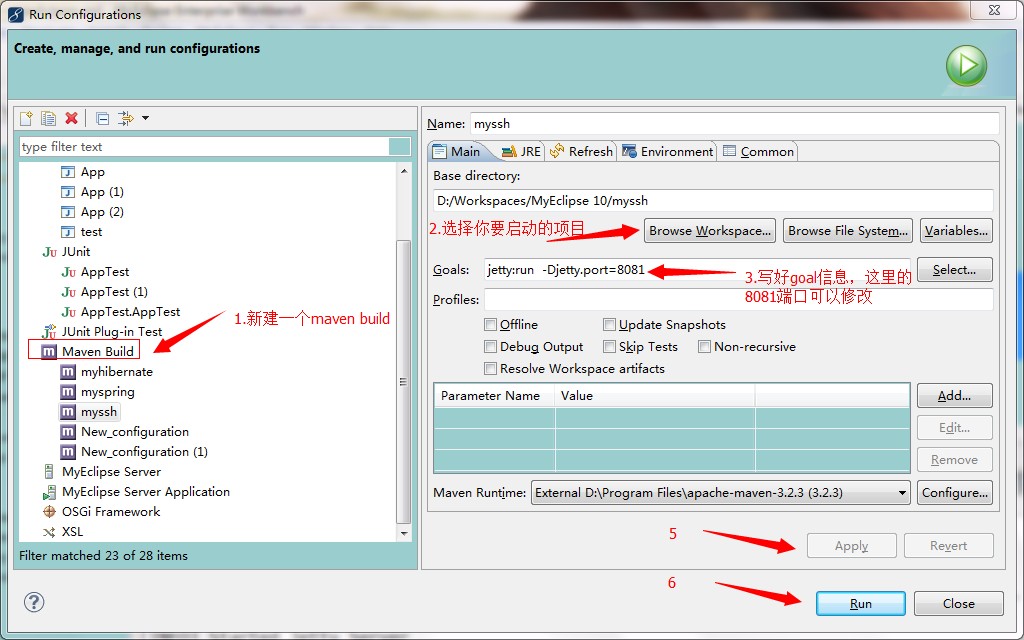This screenshot has height=640, width=1024.
Task: Create a new launch configuration
Action: pos(26,118)
